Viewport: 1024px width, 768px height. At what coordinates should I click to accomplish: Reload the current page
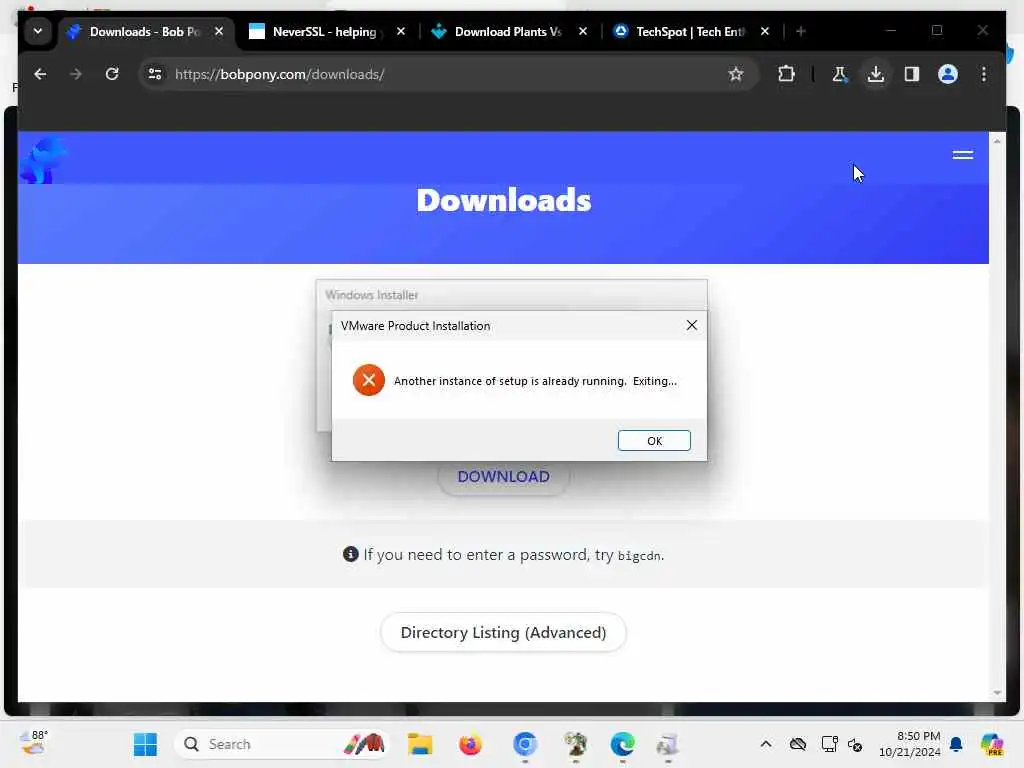click(x=112, y=74)
